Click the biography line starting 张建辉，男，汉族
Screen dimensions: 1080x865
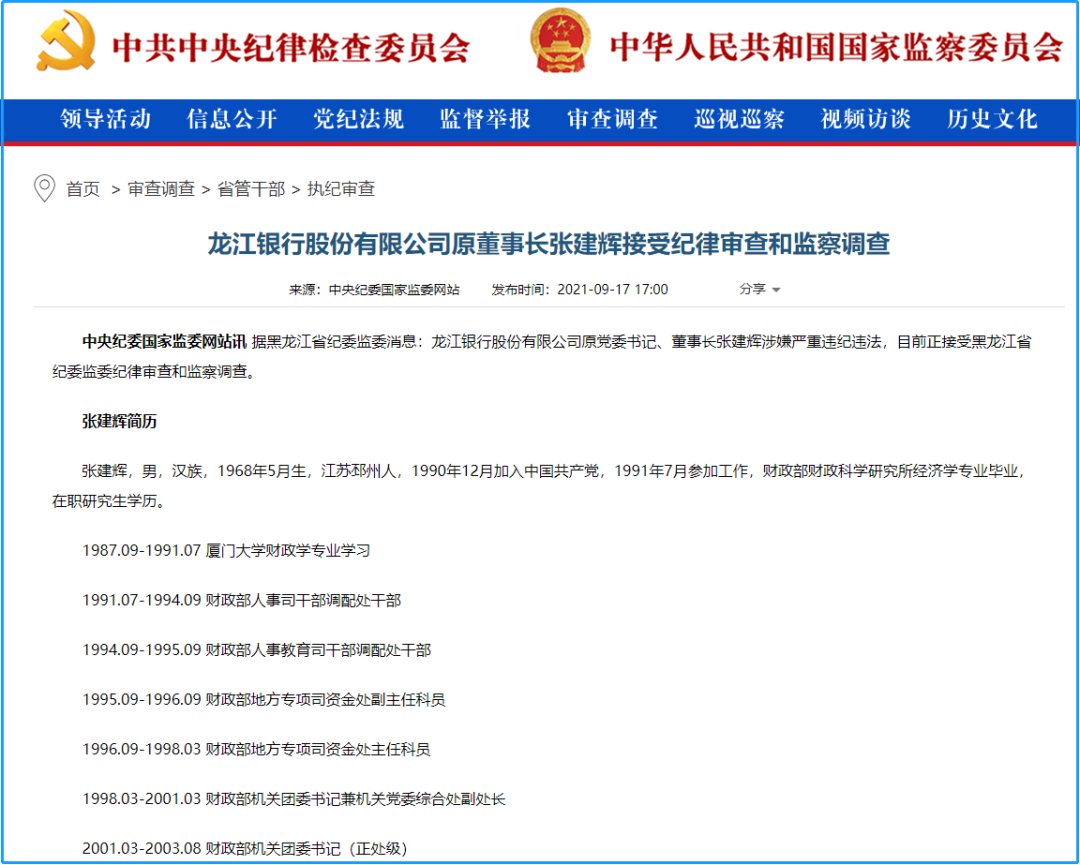554,471
